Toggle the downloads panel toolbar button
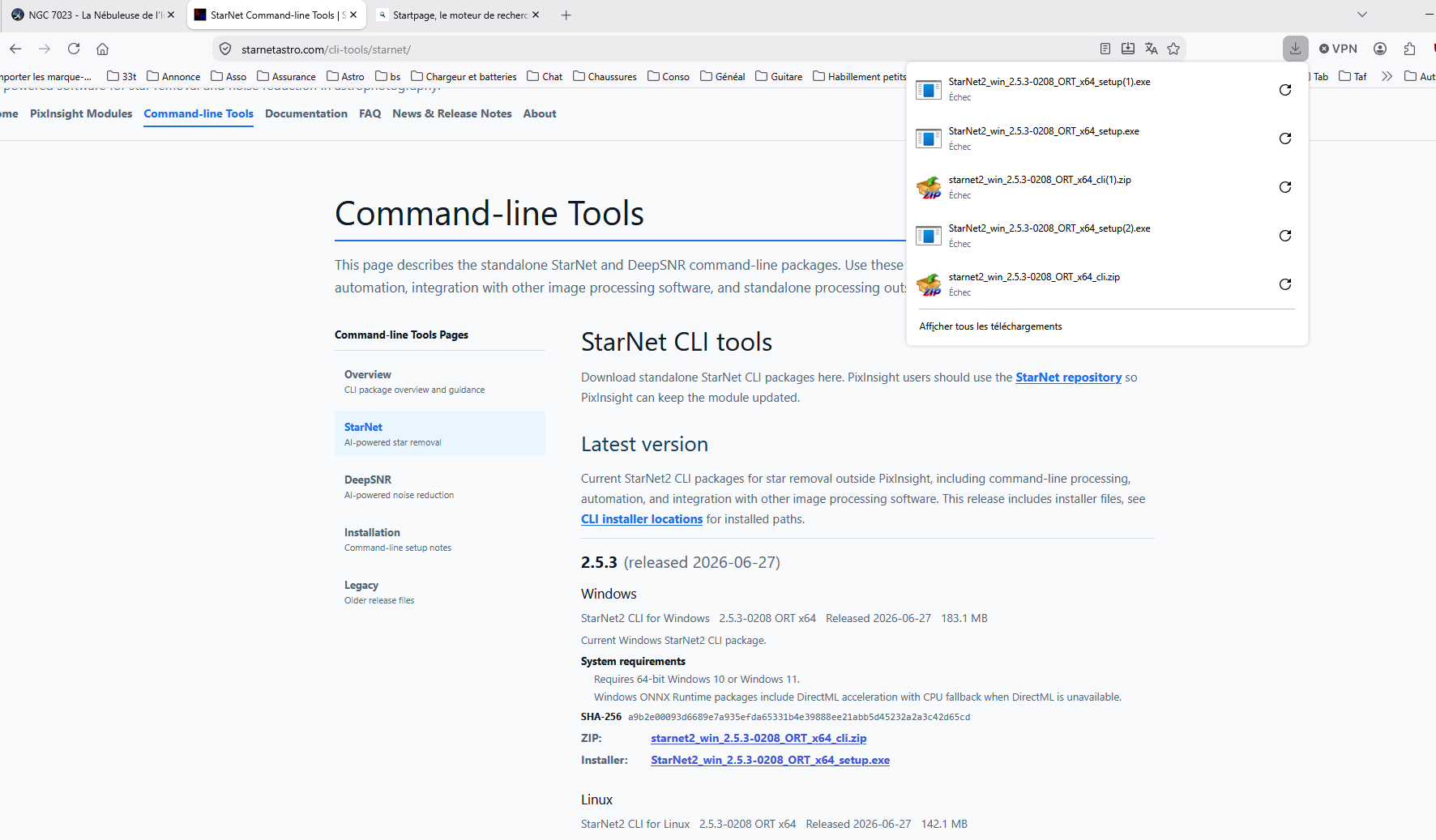1436x840 pixels. [1295, 49]
